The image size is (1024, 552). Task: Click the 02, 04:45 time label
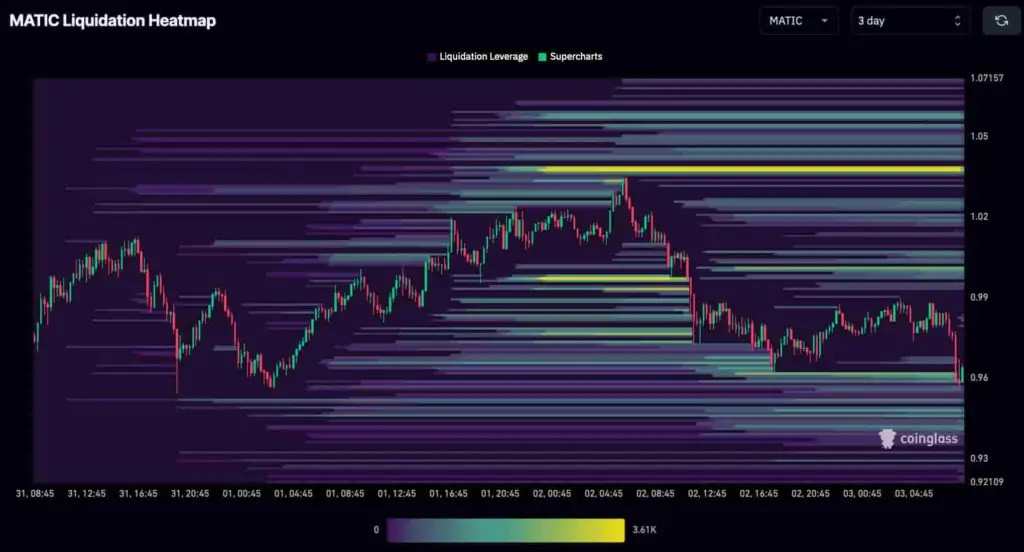coord(603,494)
